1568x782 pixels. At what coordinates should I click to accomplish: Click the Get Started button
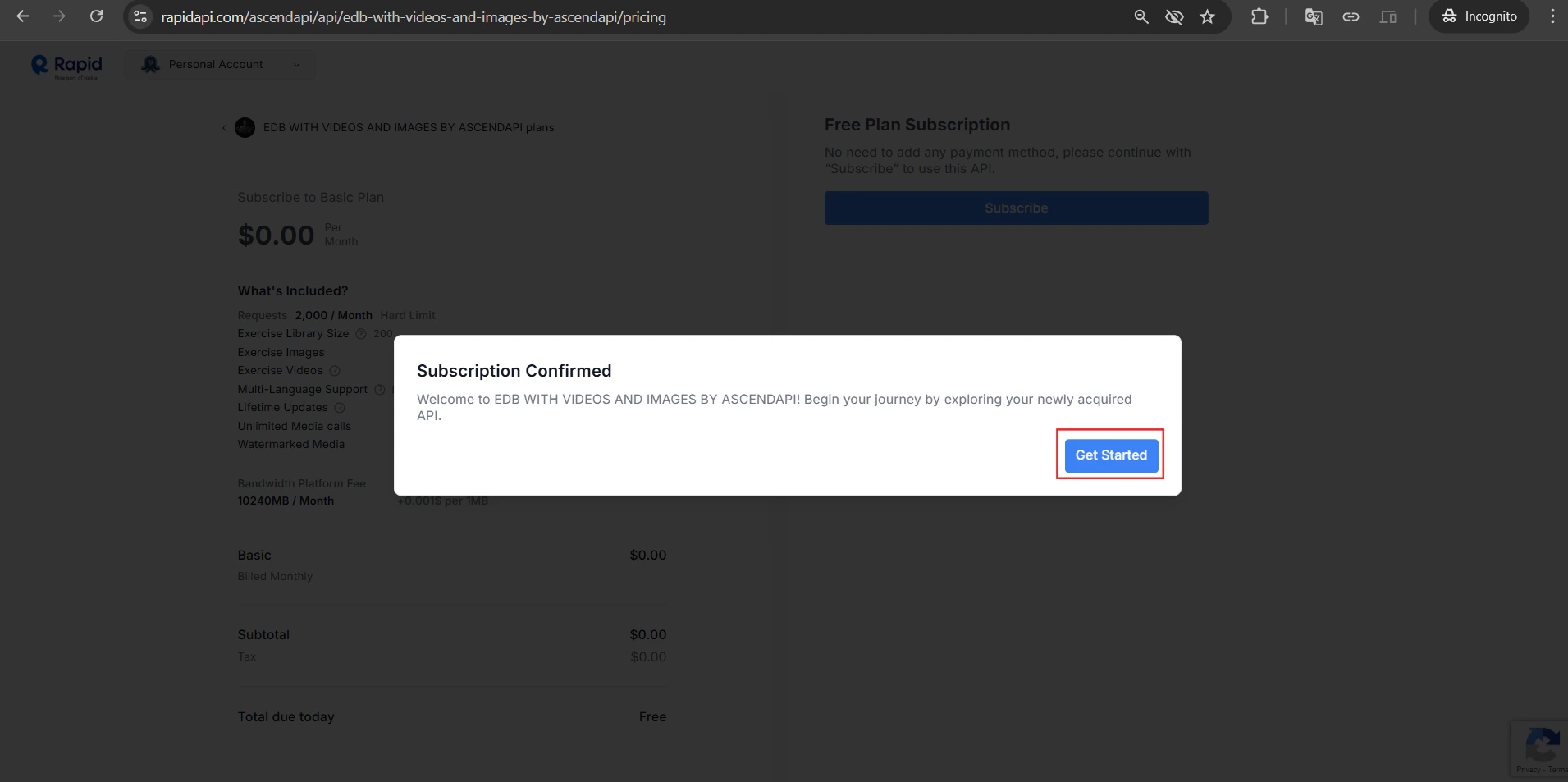[1110, 455]
